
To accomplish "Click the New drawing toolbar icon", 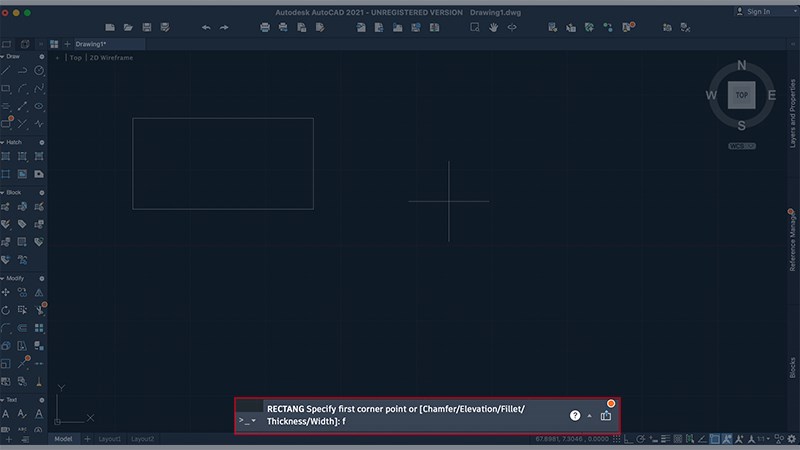I will click(x=110, y=27).
